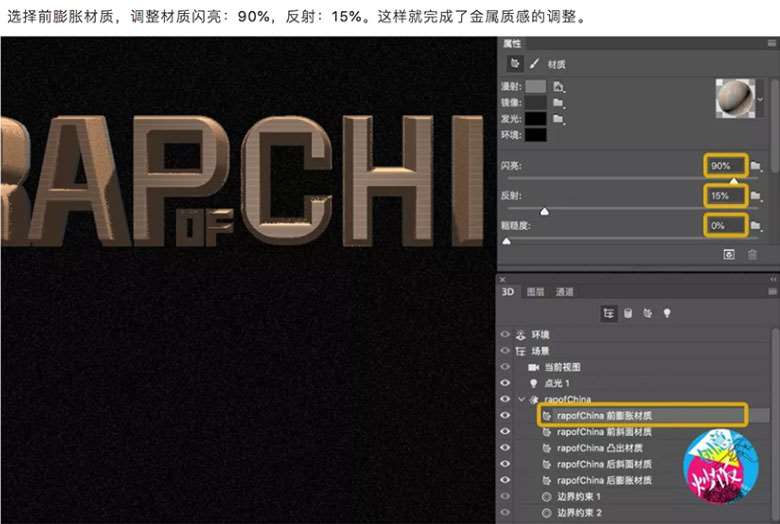Image resolution: width=780 pixels, height=524 pixels.
Task: Hide the rapofChina 凸出材质 material
Action: 505,447
